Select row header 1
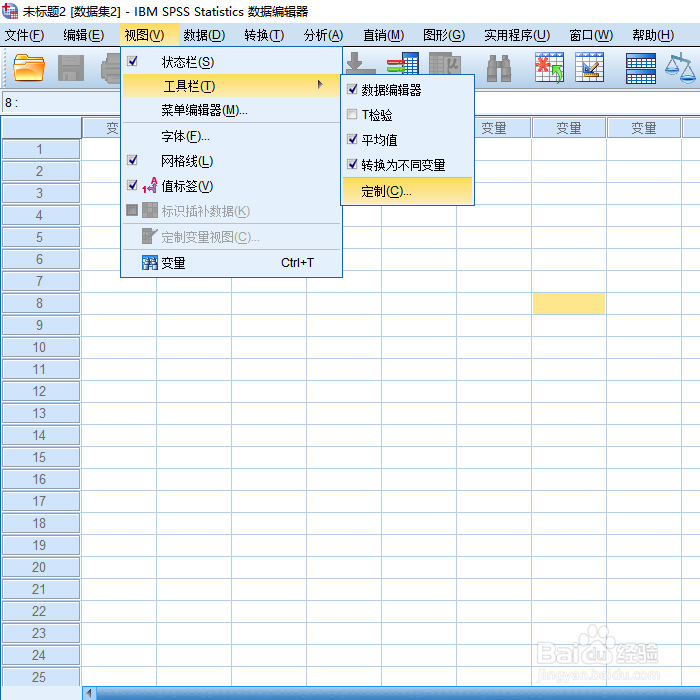700x700 pixels. click(41, 149)
